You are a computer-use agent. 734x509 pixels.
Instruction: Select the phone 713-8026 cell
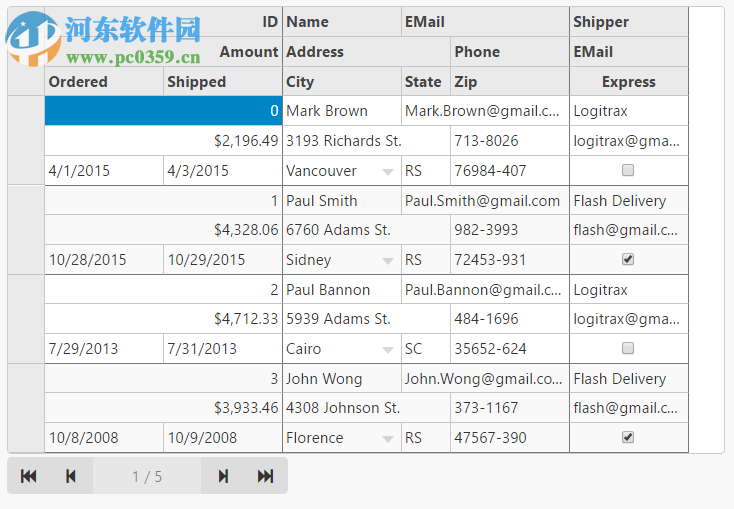[x=510, y=140]
